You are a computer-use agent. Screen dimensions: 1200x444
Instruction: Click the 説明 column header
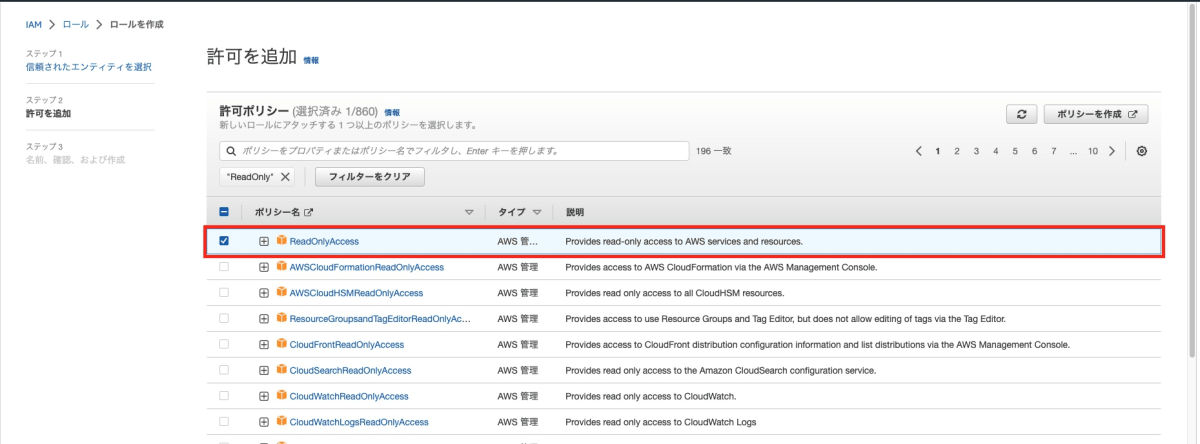575,213
